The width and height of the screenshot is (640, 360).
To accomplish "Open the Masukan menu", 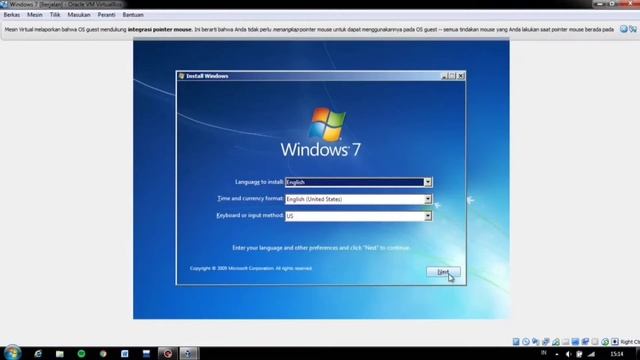I will 79,15.
